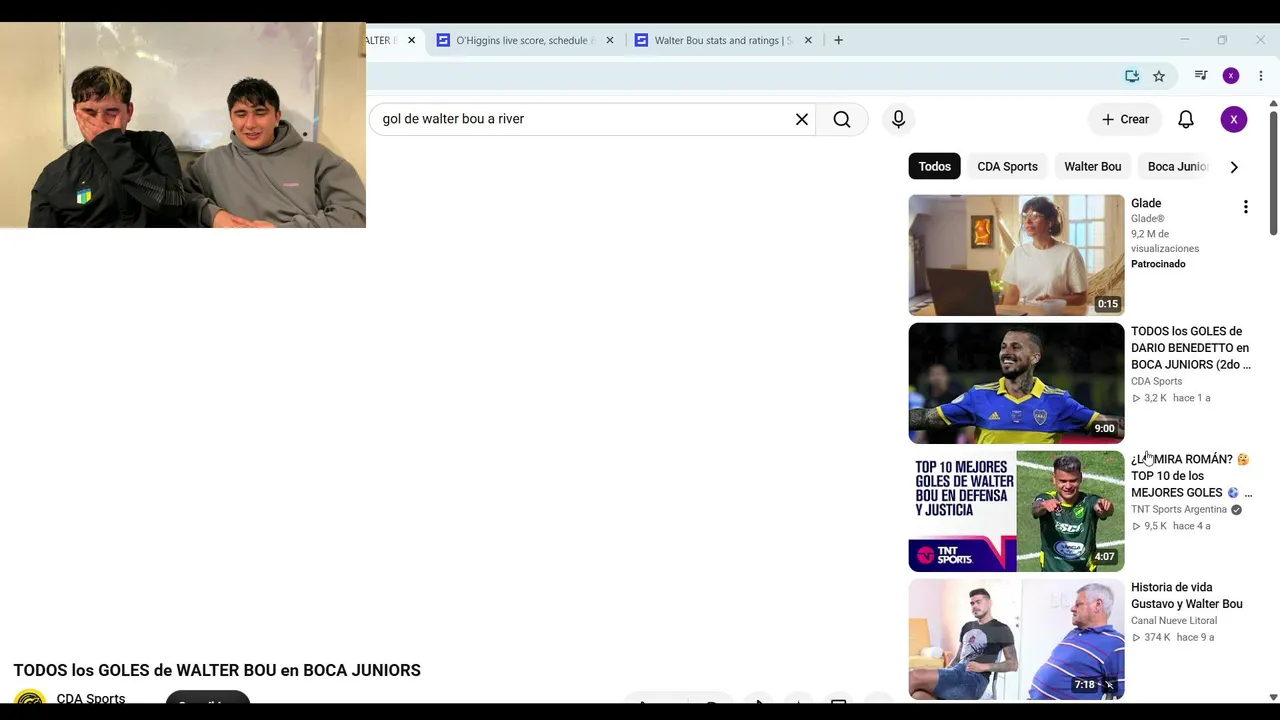Open the Gustavo y Walter Bou thumbnail
Screen dimensions: 1280x720
[1016, 639]
